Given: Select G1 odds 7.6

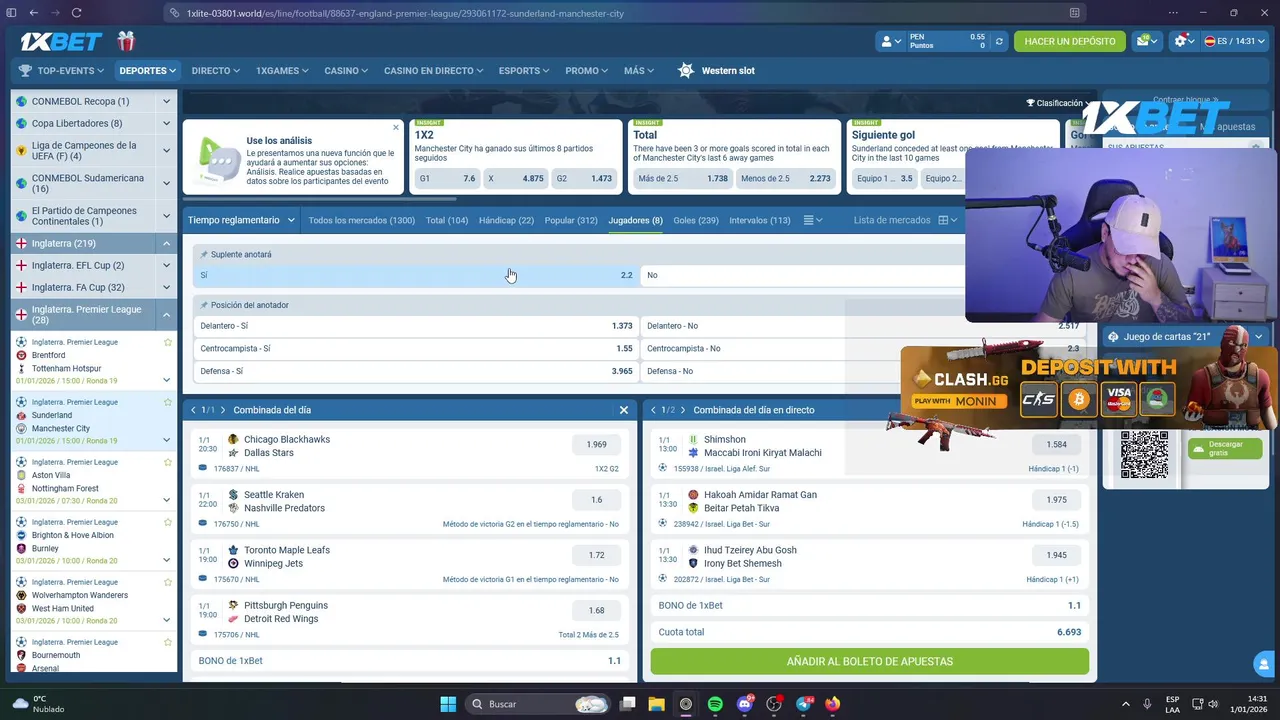Looking at the screenshot, I should tap(447, 178).
